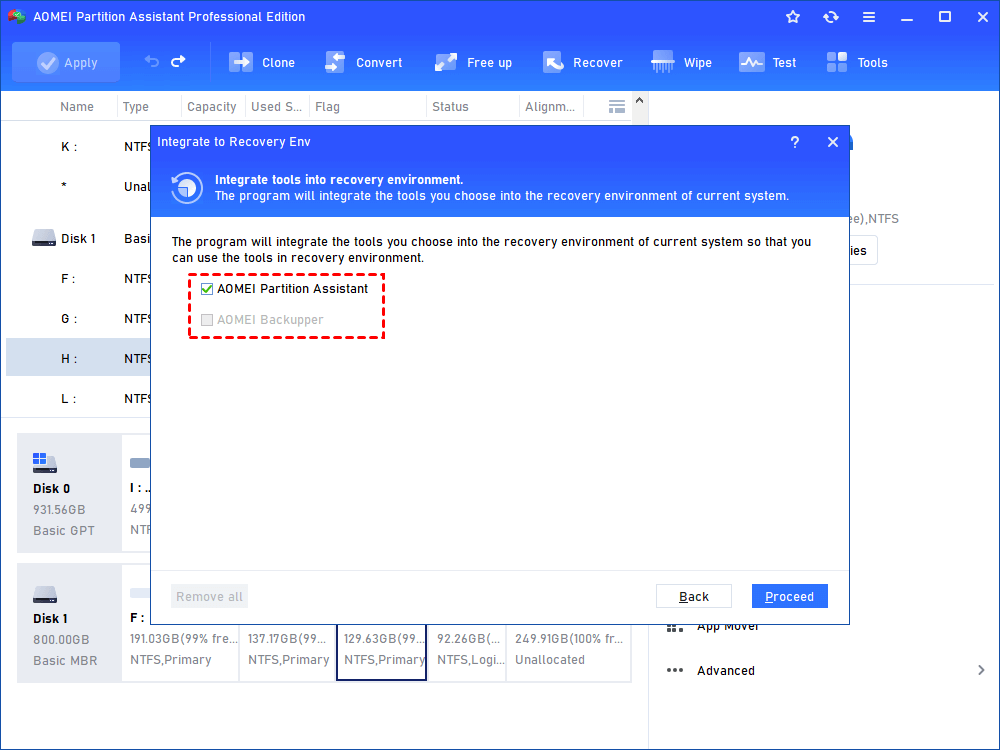Screen dimensions: 1000x750
Task: Select the 129.63GB partition block
Action: pyautogui.click(x=381, y=652)
